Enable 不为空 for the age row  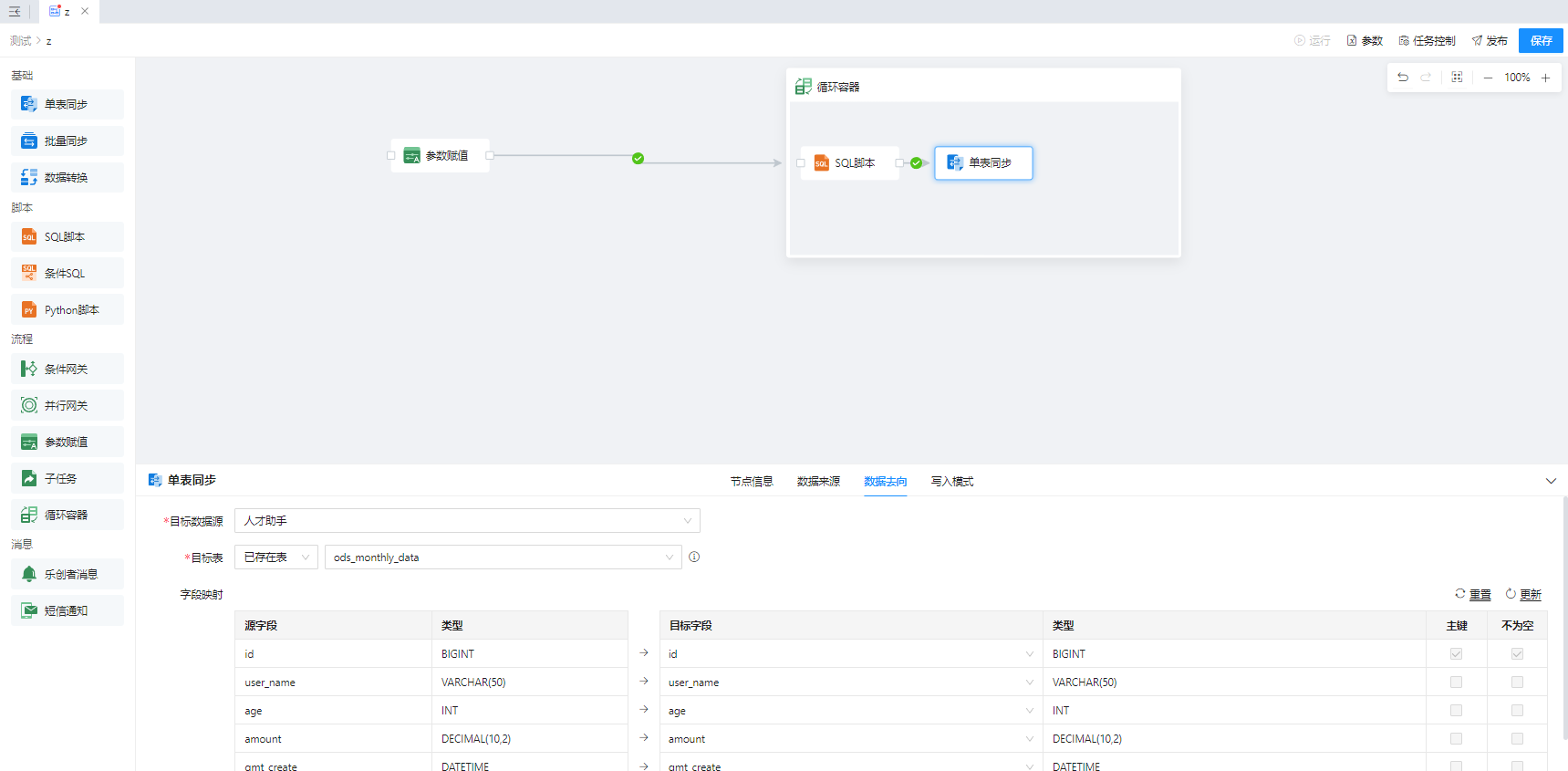(1517, 710)
